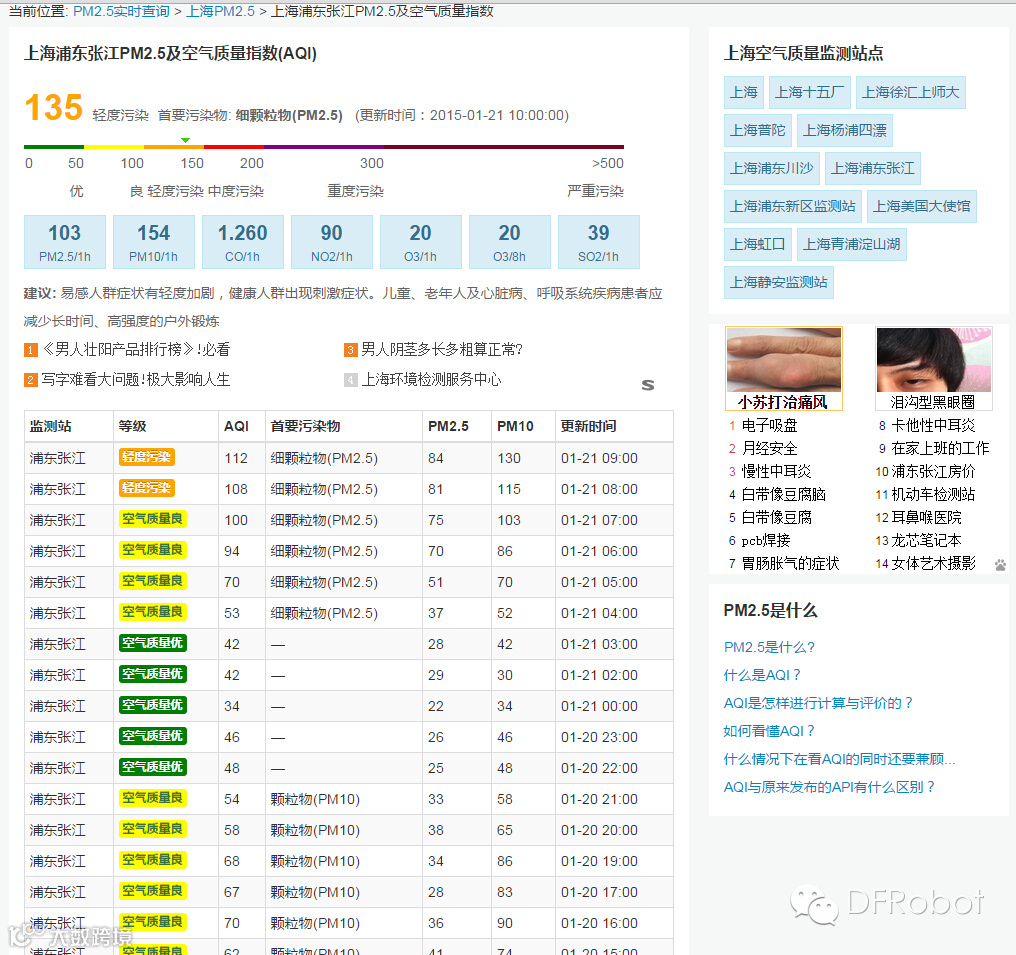The height and width of the screenshot is (955, 1016).
Task: Open the 耳鼻喉医院 sidebar link
Action: [926, 518]
